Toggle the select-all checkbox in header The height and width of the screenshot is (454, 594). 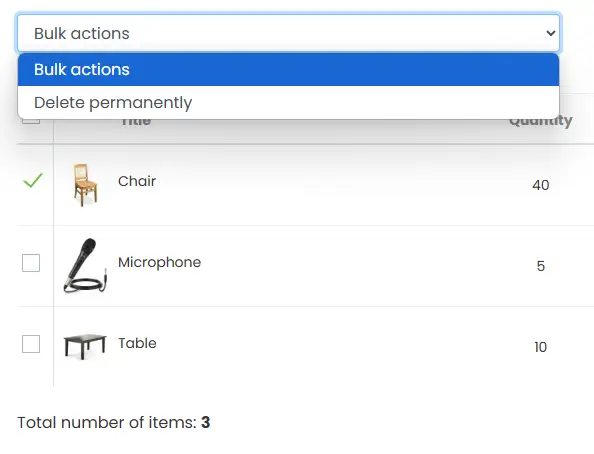tap(31, 121)
